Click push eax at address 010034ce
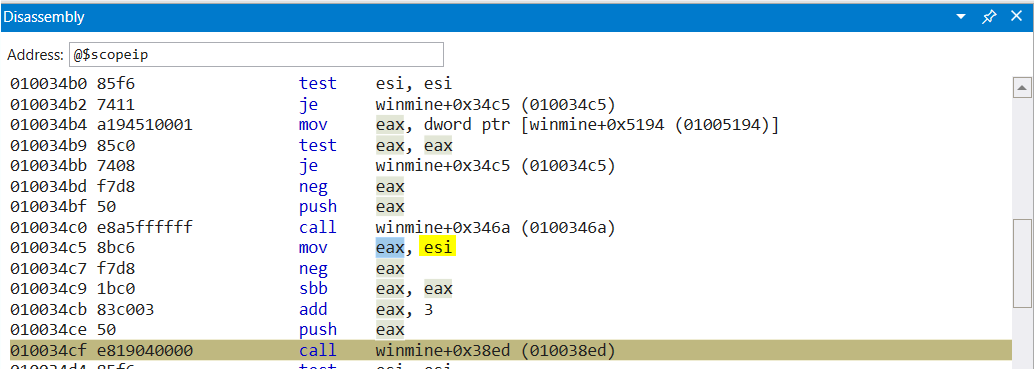1034x369 pixels. coord(208,329)
